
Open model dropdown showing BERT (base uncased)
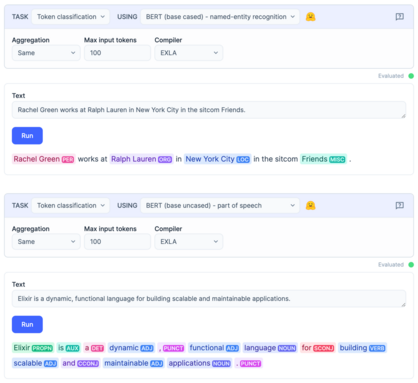pyautogui.click(x=220, y=205)
